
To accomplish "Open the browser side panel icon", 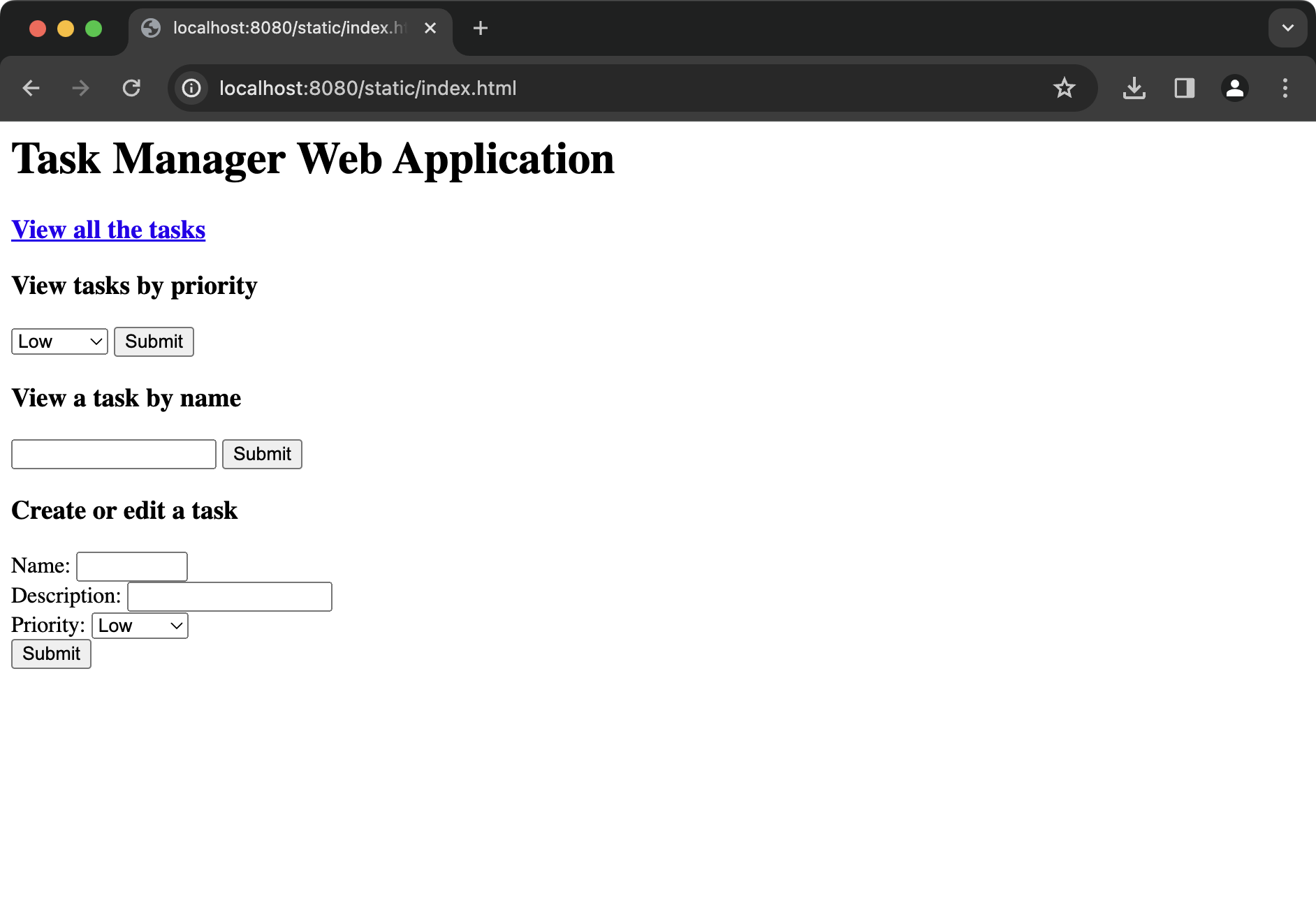I will pyautogui.click(x=1185, y=88).
